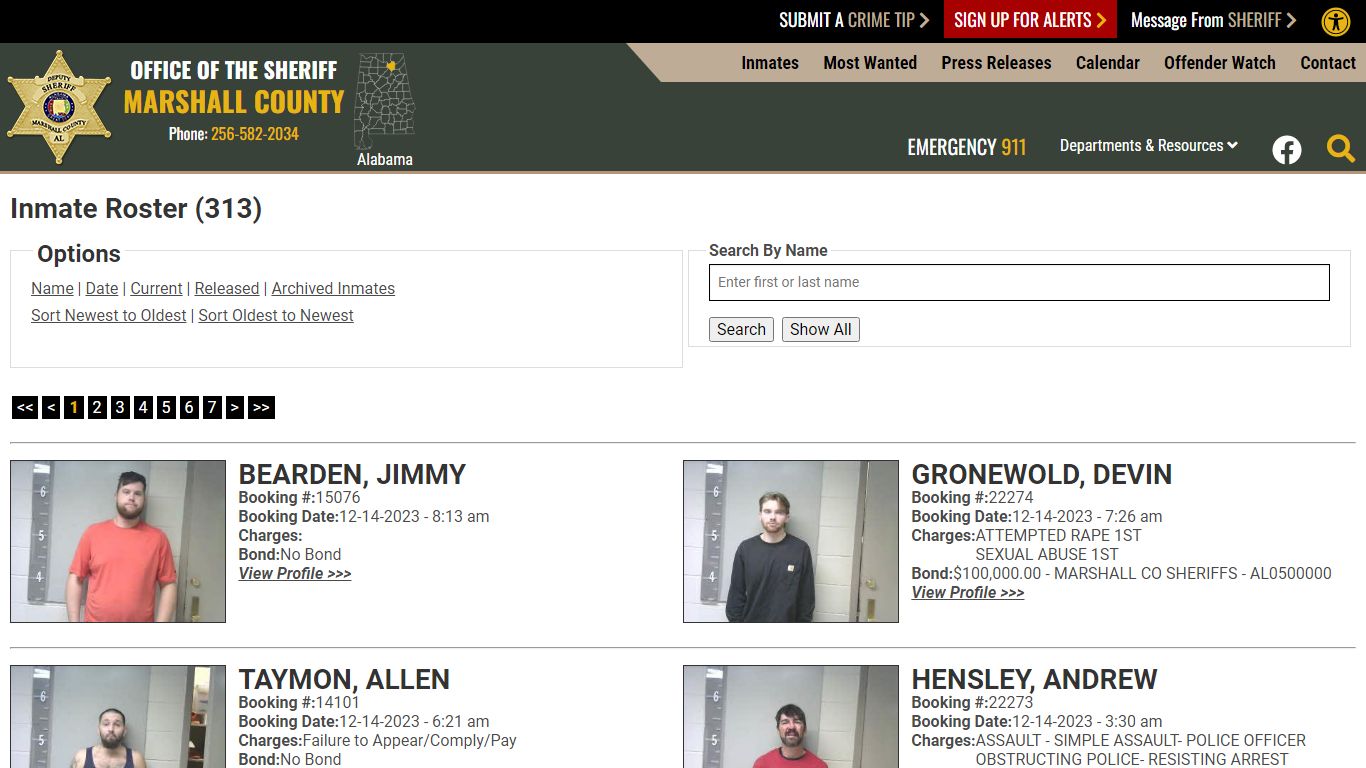Open the Facebook page icon

tap(1287, 150)
